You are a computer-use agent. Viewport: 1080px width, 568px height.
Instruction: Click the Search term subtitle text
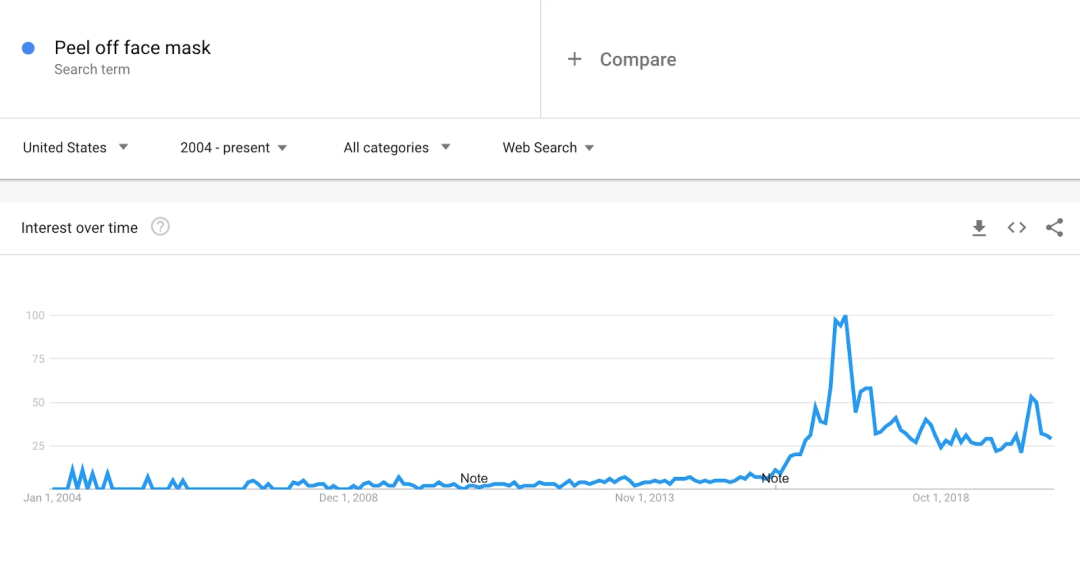(x=92, y=70)
